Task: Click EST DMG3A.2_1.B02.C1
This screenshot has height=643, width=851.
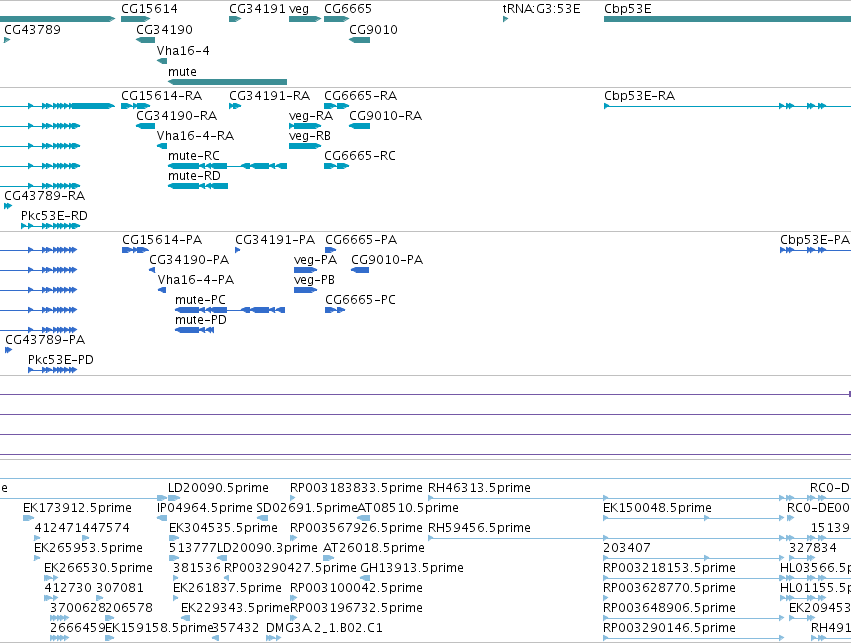Action: [x=324, y=628]
